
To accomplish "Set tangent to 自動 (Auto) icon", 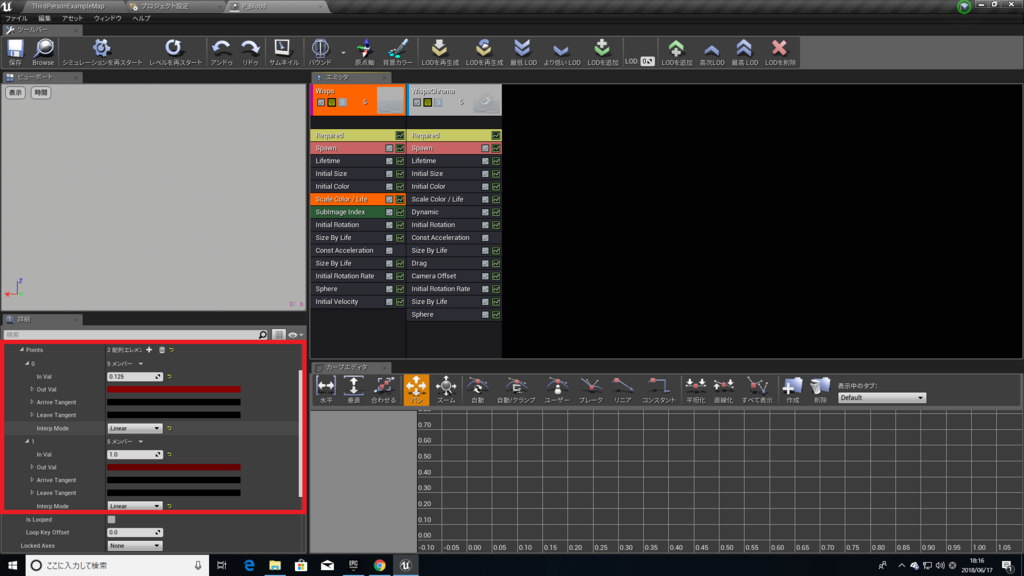I will 477,390.
